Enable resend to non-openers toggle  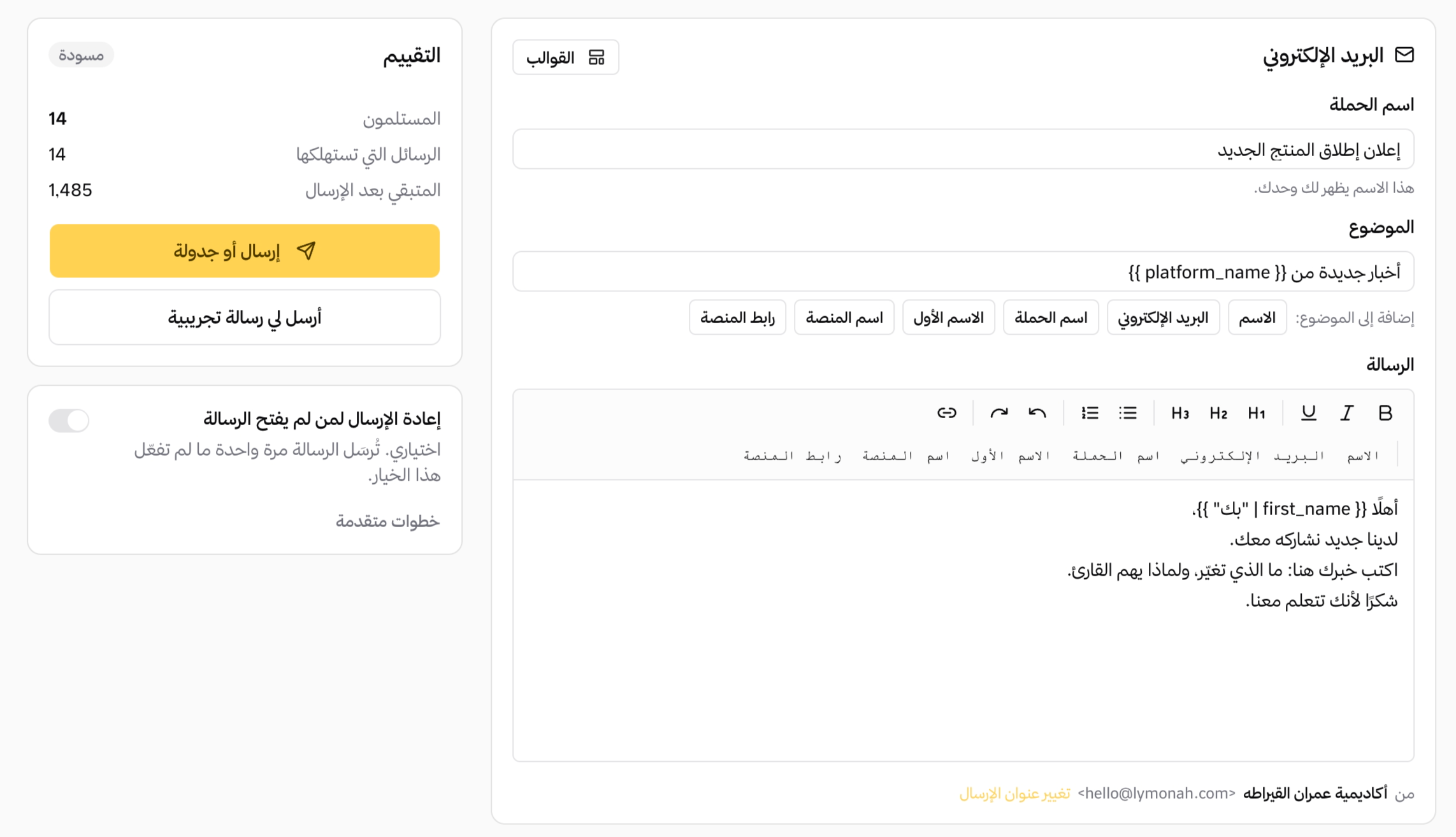coord(69,420)
